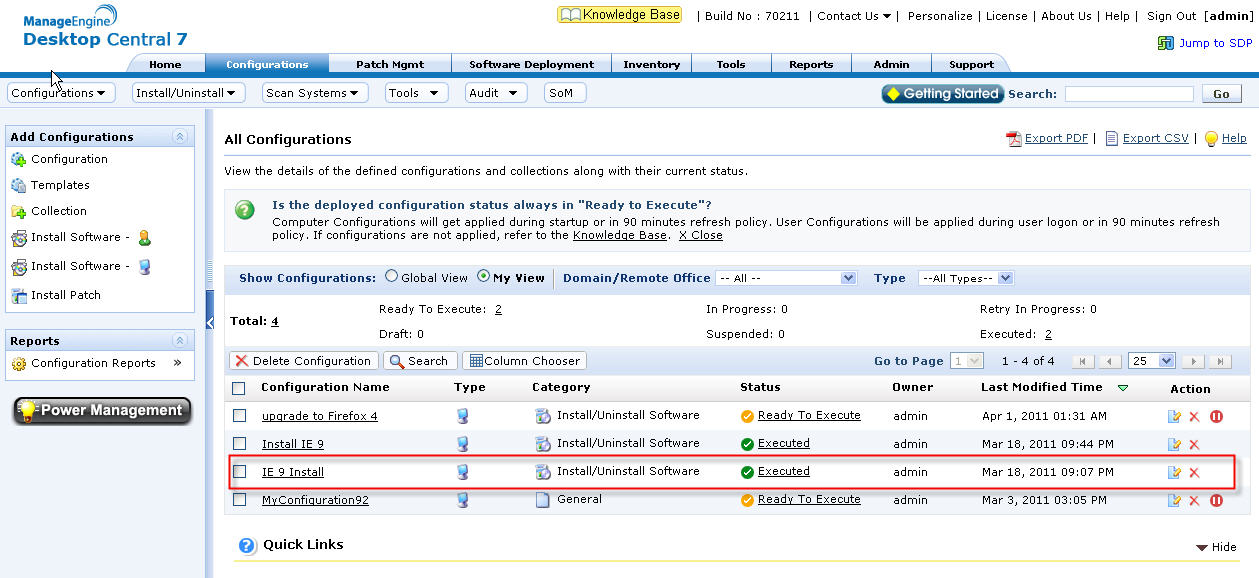Open the Admin tab

click(x=891, y=64)
